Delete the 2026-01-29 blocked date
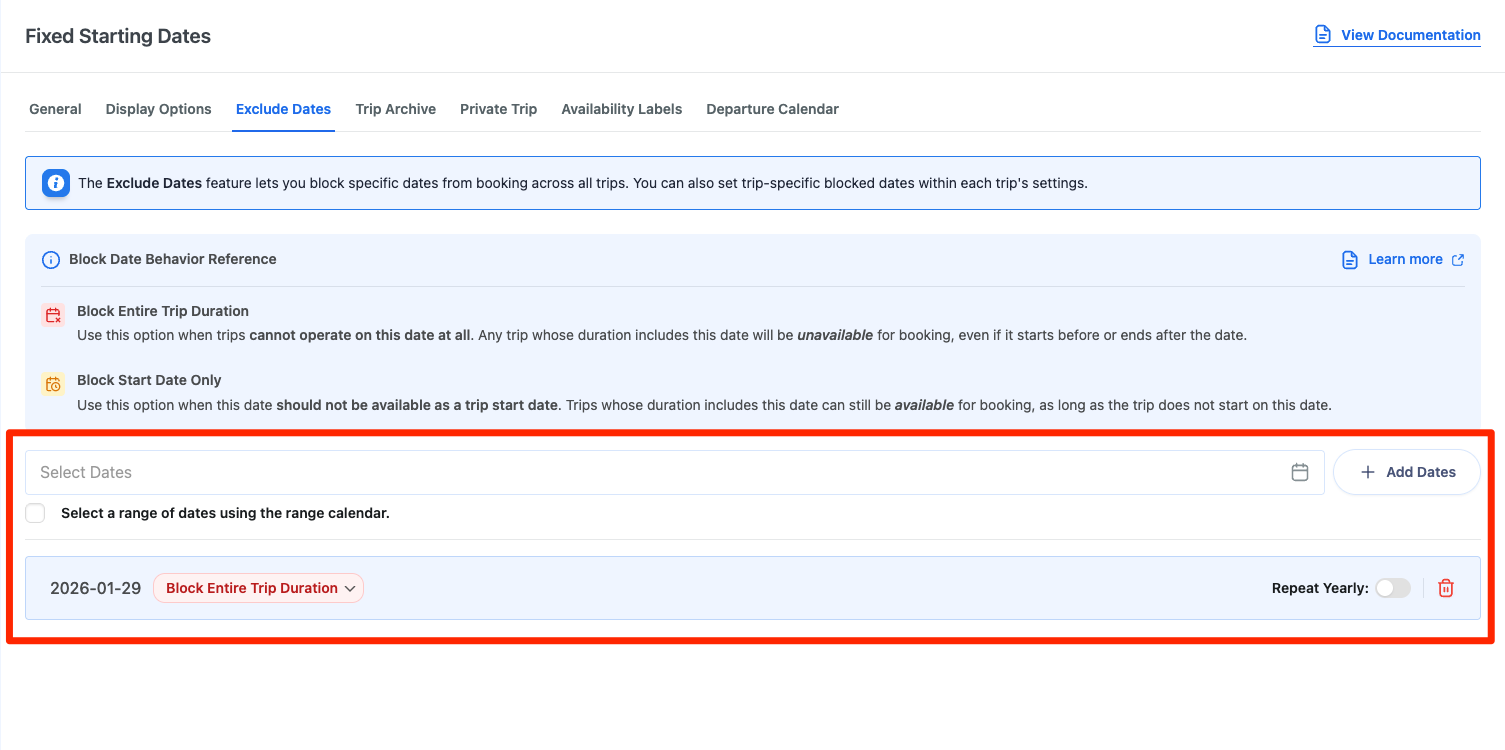Viewport: 1505px width, 750px height. [1445, 588]
